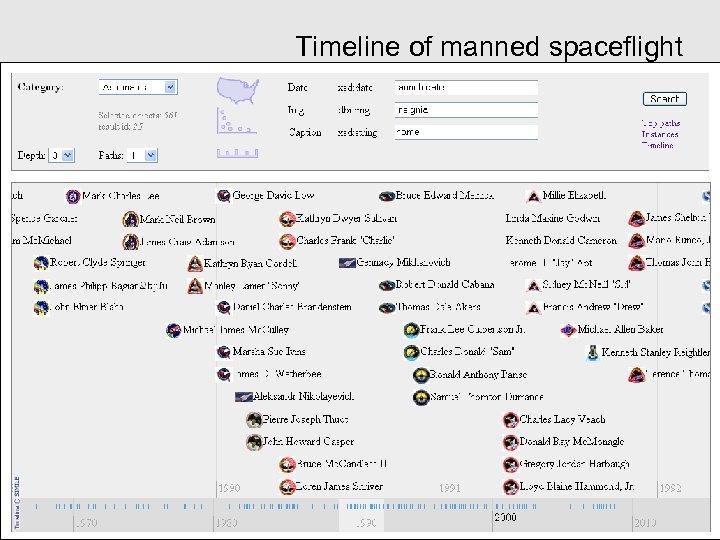
Task: Click mission patch beside Lloyd Blaine Hammond, Jr.
Action: tap(511, 486)
